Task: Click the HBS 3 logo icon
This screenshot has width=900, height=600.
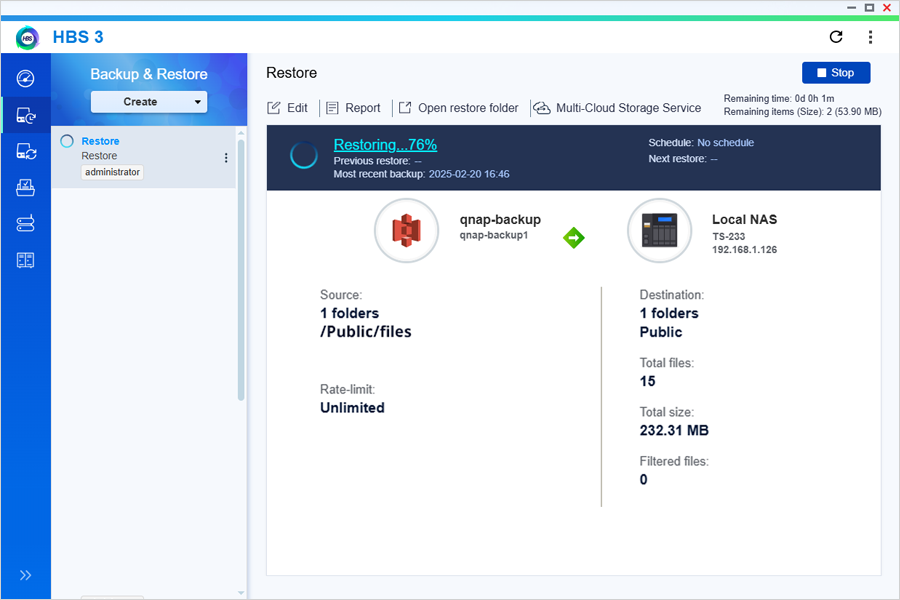Action: click(28, 38)
